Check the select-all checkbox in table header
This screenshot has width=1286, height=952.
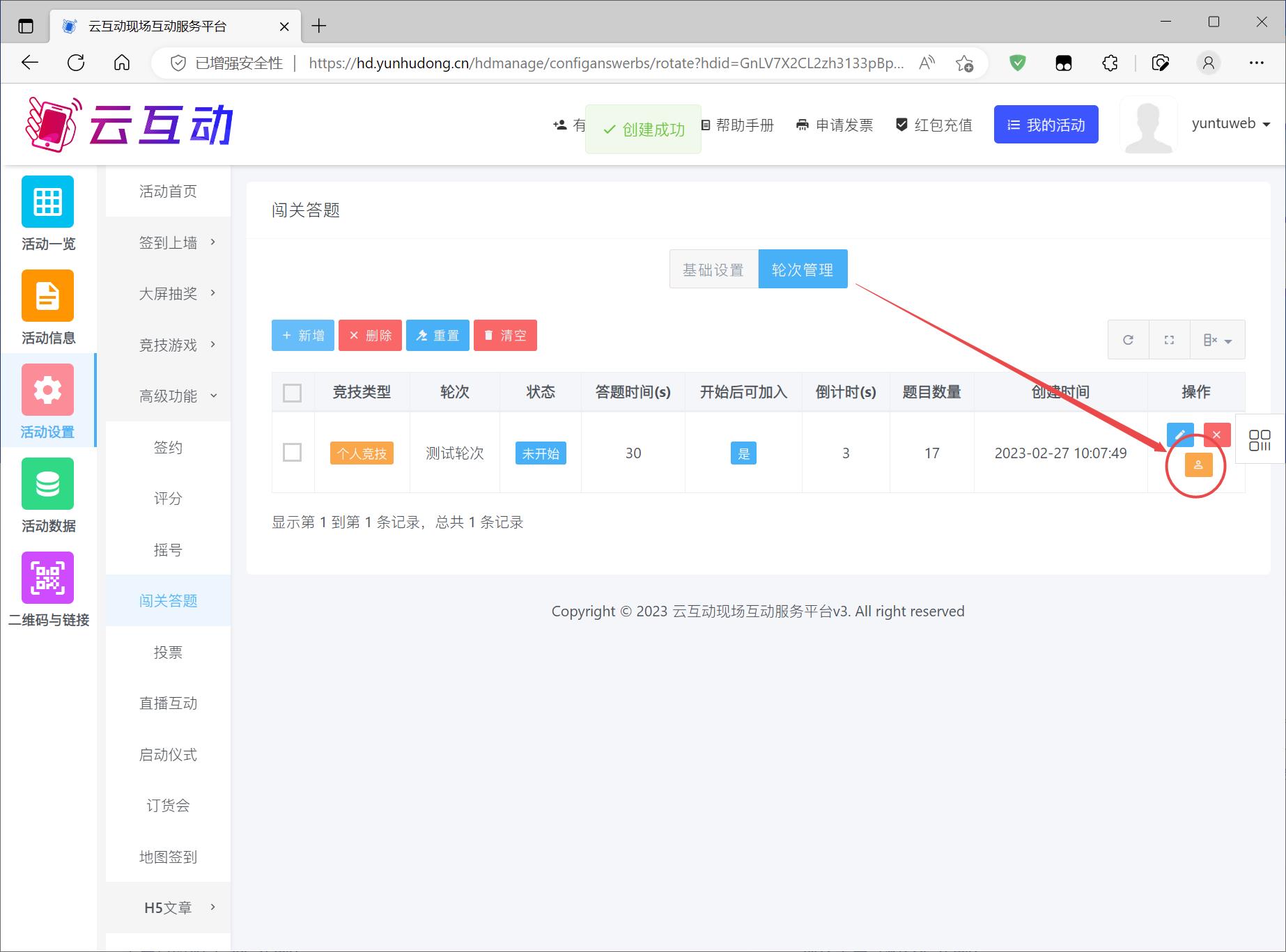pos(293,393)
